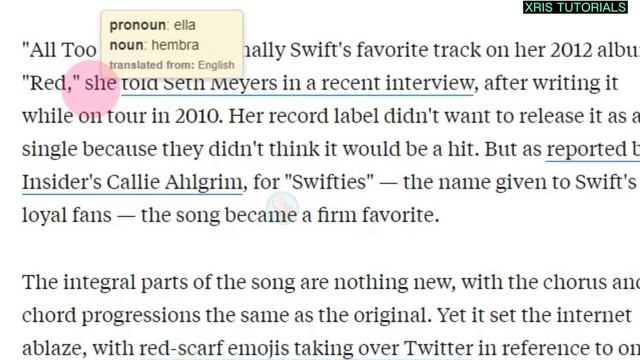Click the year "2010." in the paragraph
The width and height of the screenshot is (640, 360).
pyautogui.click(x=199, y=116)
